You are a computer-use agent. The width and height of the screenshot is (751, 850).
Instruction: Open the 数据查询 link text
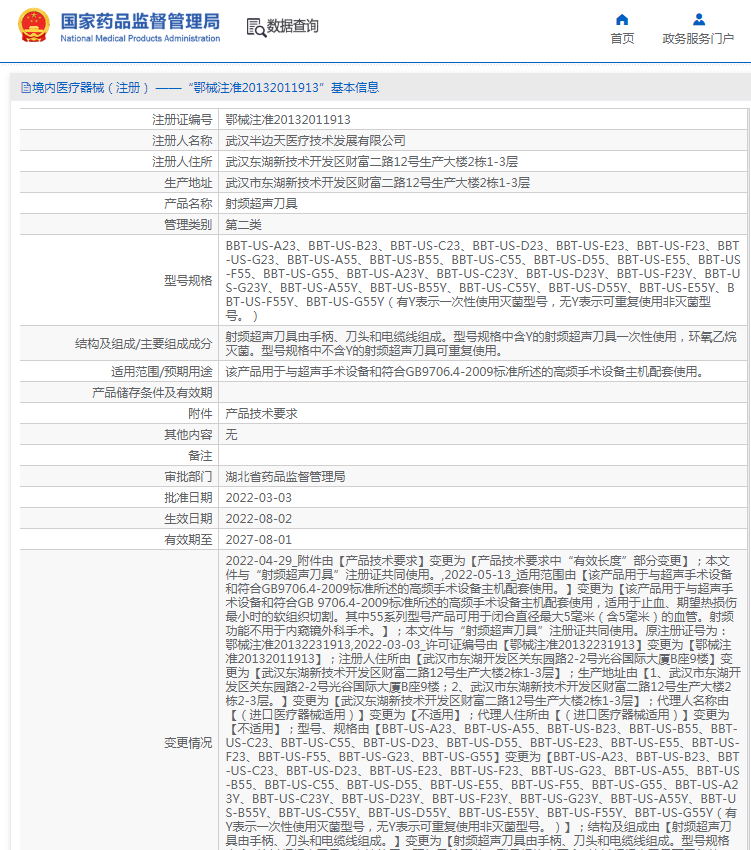click(293, 26)
